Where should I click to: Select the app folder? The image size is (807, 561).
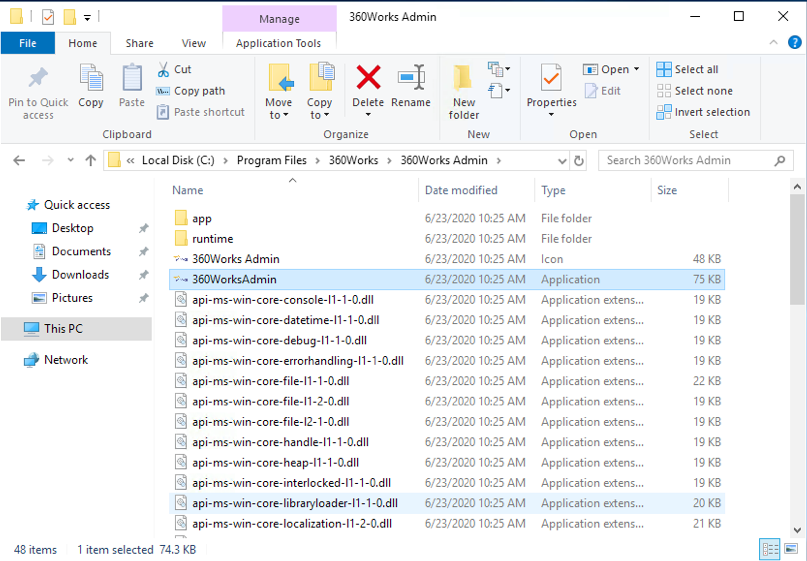click(x=447, y=218)
